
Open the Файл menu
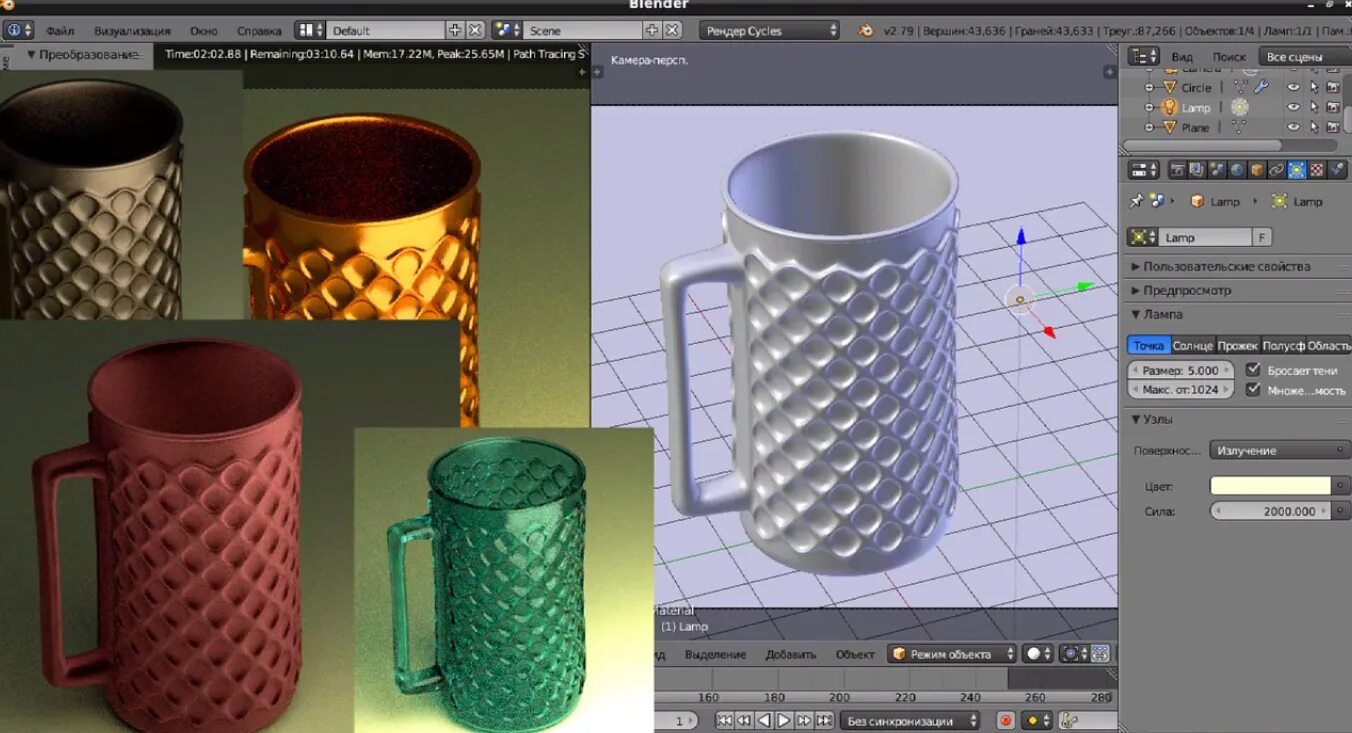tap(60, 31)
